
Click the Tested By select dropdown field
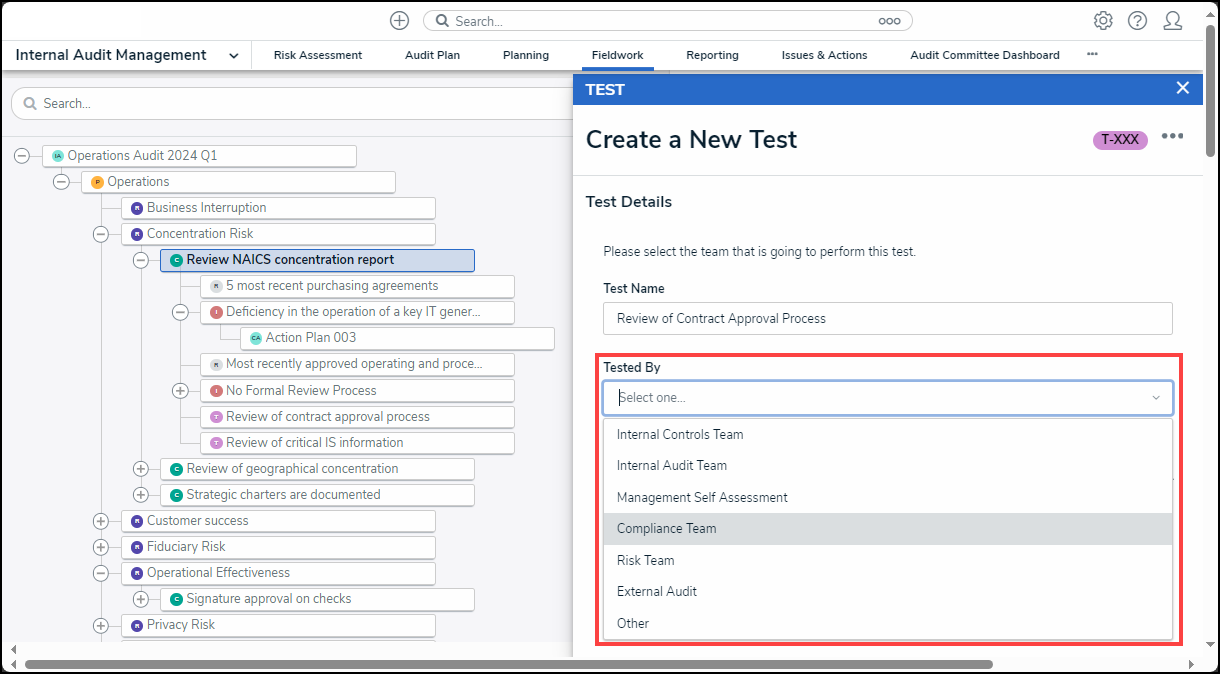pos(887,398)
